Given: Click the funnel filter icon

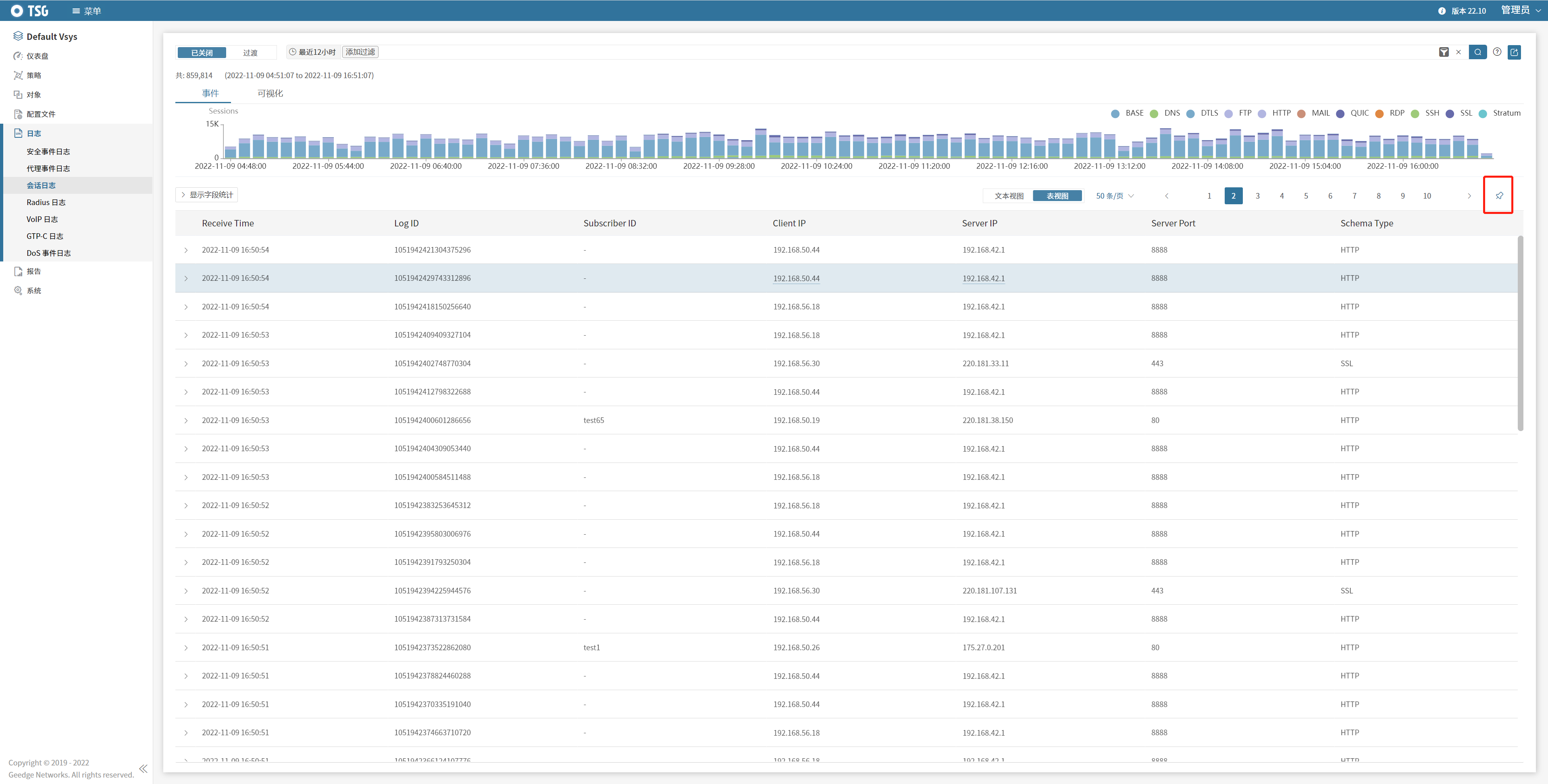Looking at the screenshot, I should coord(1444,52).
